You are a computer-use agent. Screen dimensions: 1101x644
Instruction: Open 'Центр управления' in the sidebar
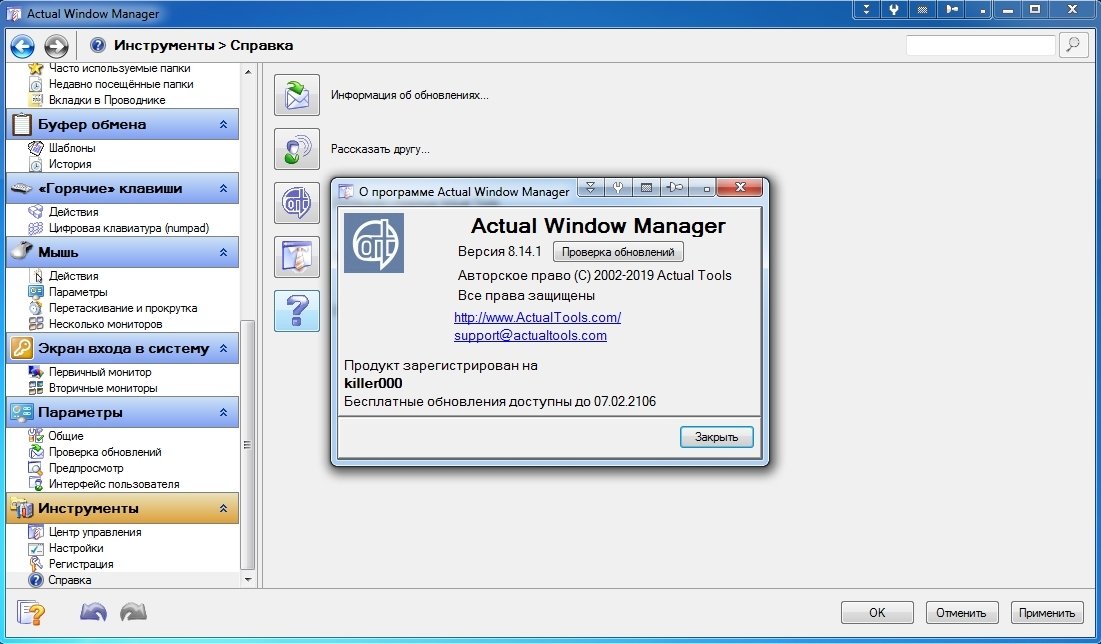click(x=95, y=532)
